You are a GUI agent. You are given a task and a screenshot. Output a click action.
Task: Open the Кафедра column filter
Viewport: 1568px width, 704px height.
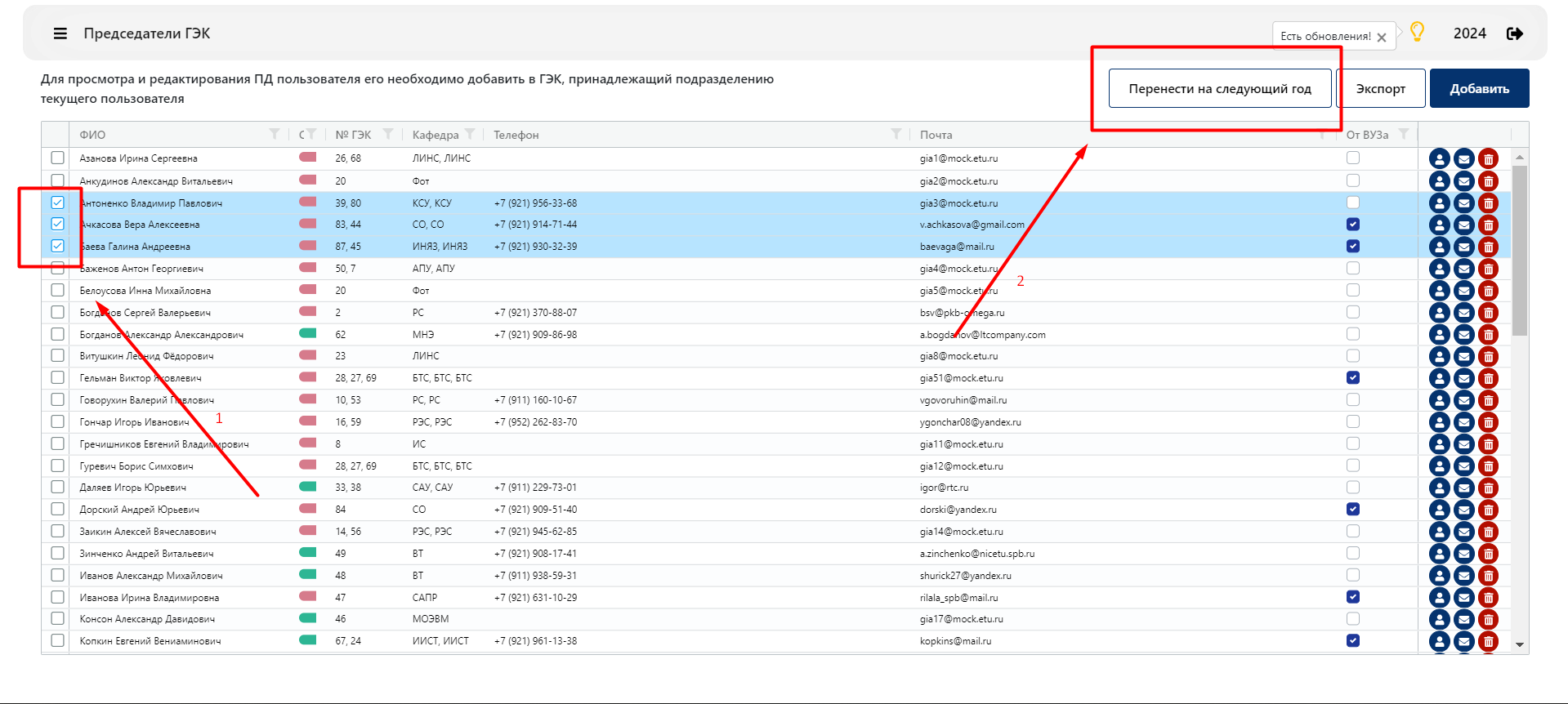(470, 134)
